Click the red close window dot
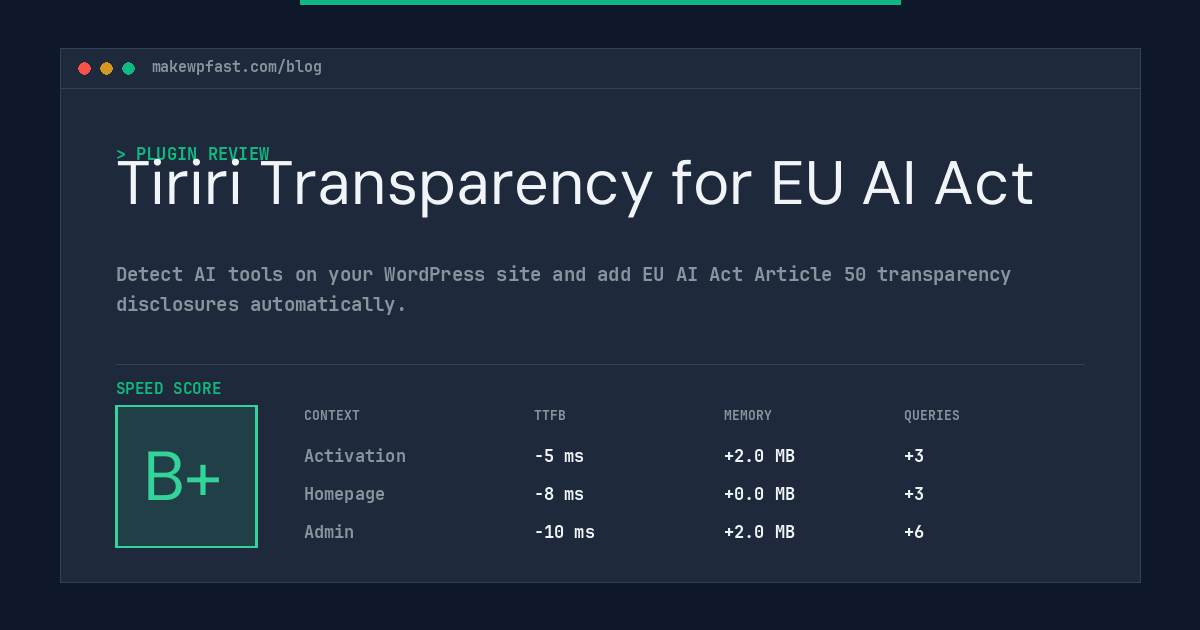The width and height of the screenshot is (1200, 630). click(x=84, y=68)
